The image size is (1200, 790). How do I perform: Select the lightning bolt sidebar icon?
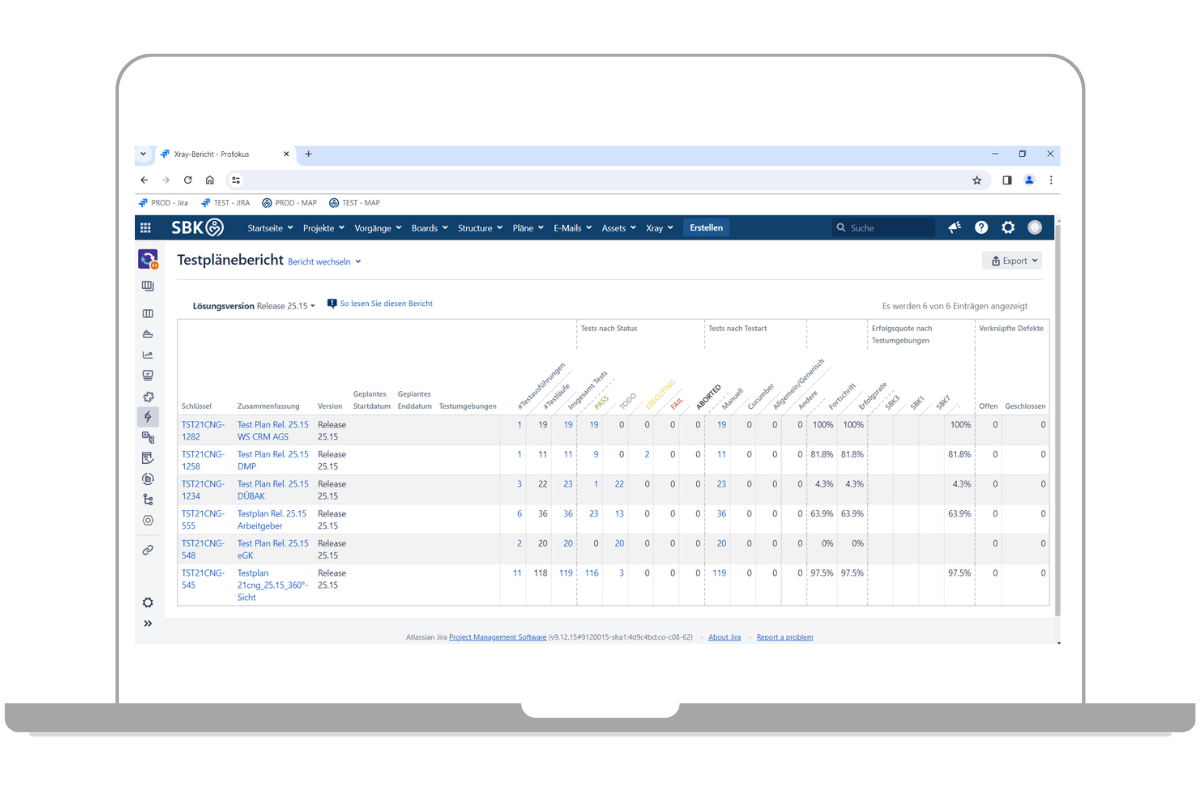click(x=148, y=417)
